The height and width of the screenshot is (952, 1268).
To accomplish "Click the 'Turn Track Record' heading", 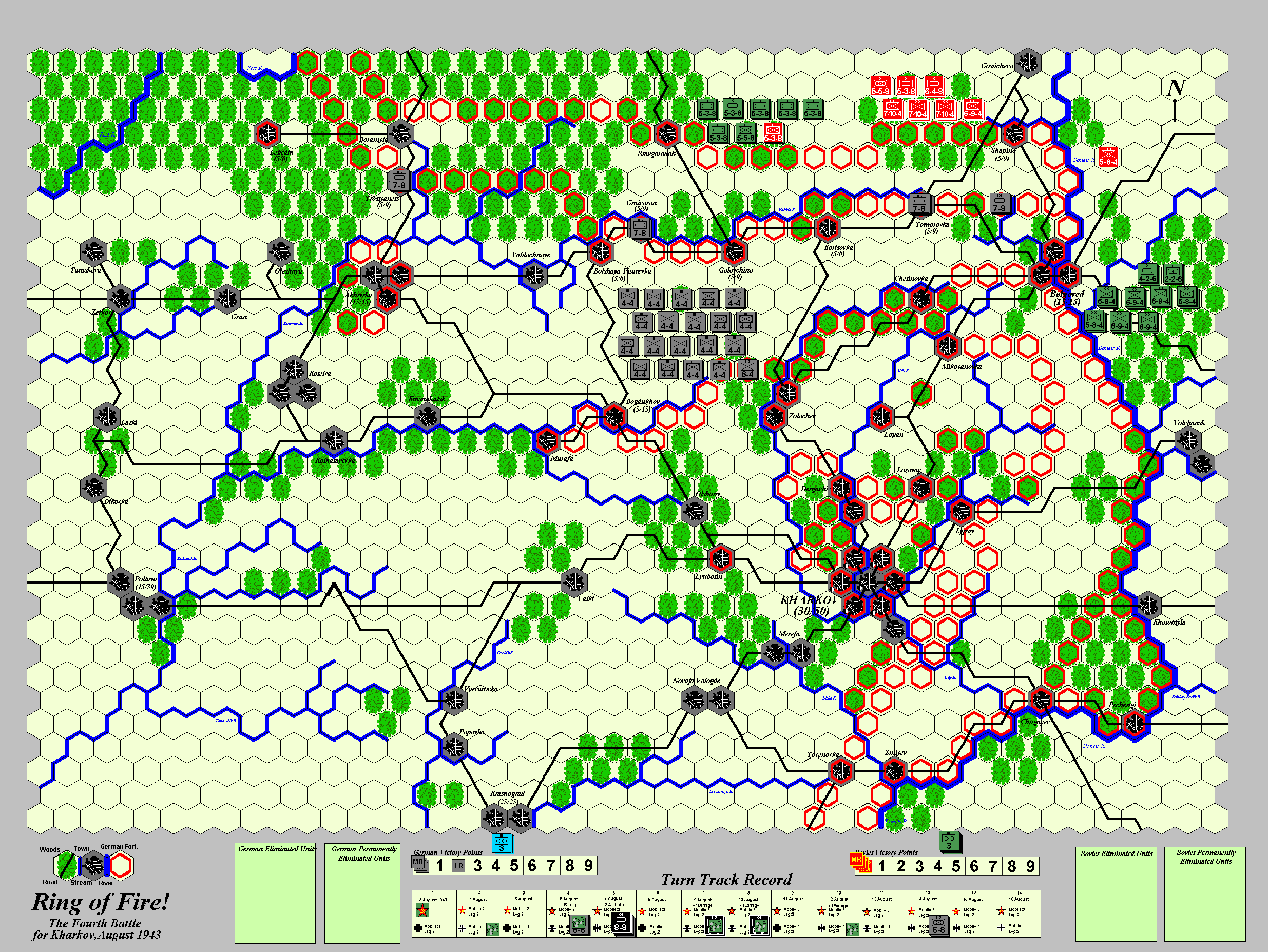I will (726, 880).
